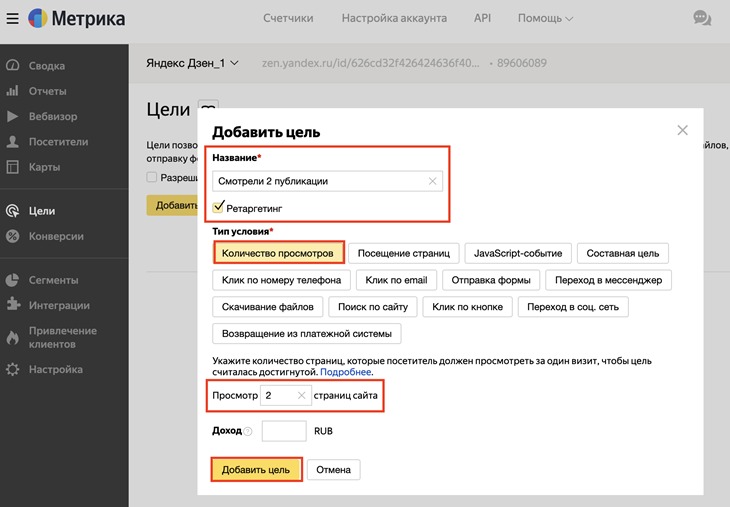Select Поиск по сайту condition type

point(372,307)
